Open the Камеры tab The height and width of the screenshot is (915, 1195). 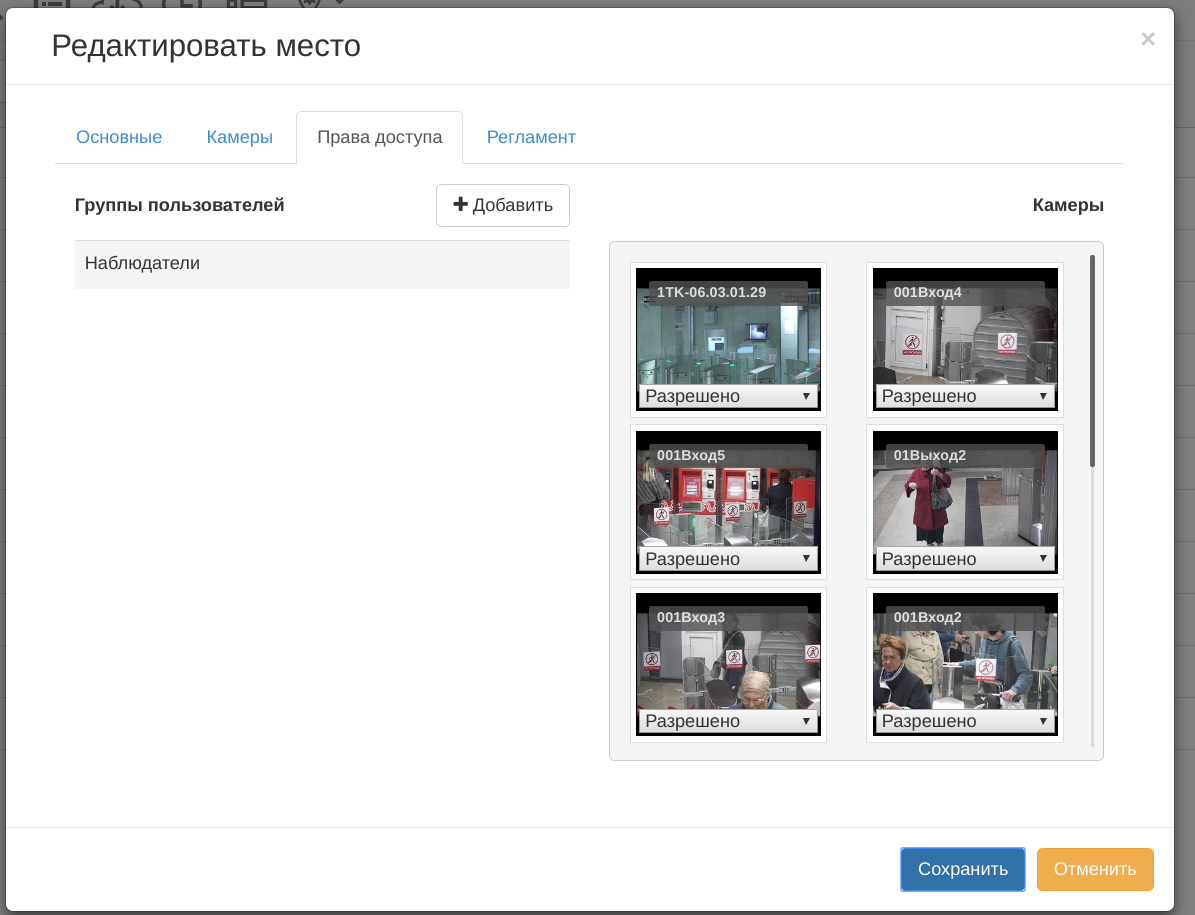click(x=239, y=137)
